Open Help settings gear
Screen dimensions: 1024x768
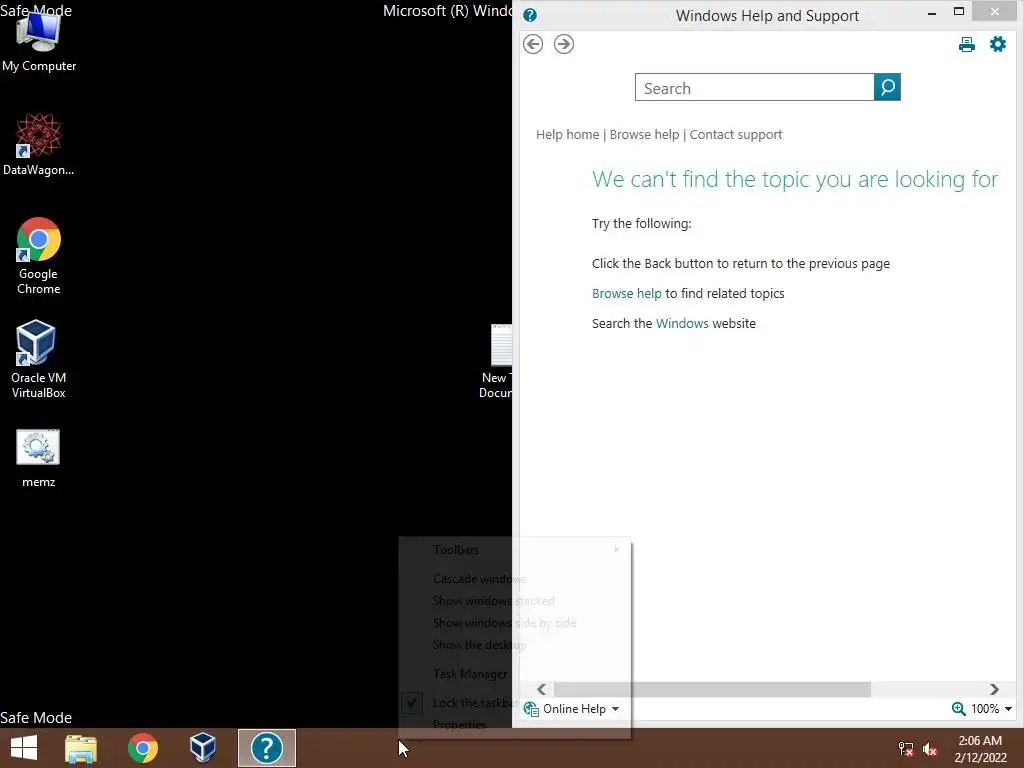[x=997, y=44]
